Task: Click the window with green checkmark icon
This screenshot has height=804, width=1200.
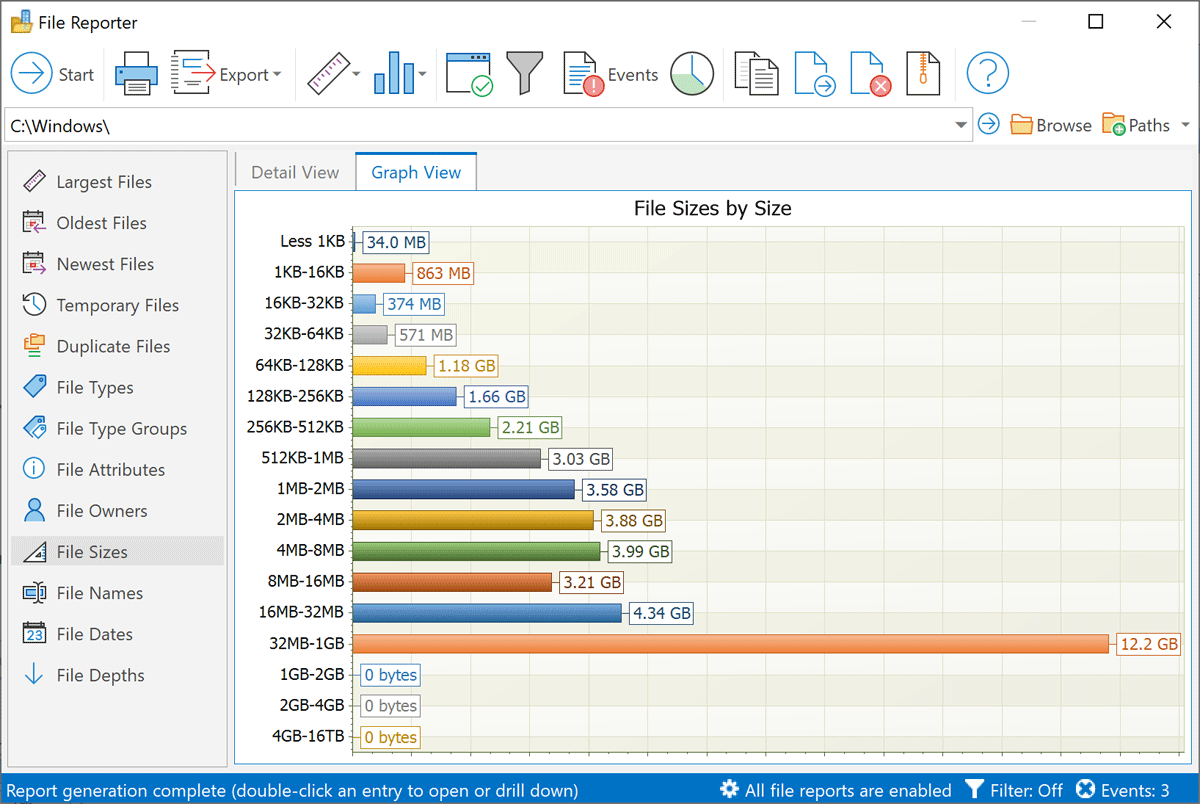Action: (x=469, y=74)
